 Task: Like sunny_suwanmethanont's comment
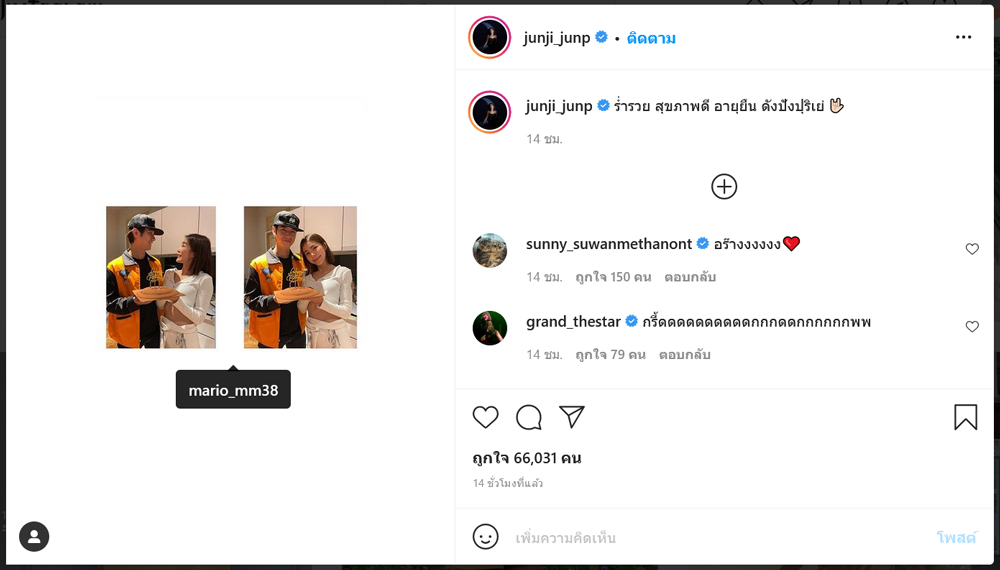972,249
